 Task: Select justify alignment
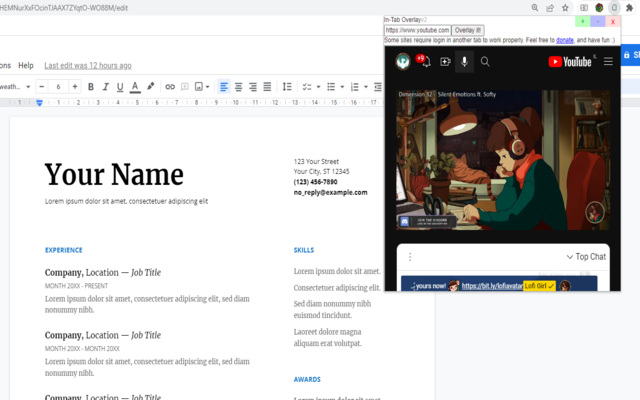tap(267, 87)
